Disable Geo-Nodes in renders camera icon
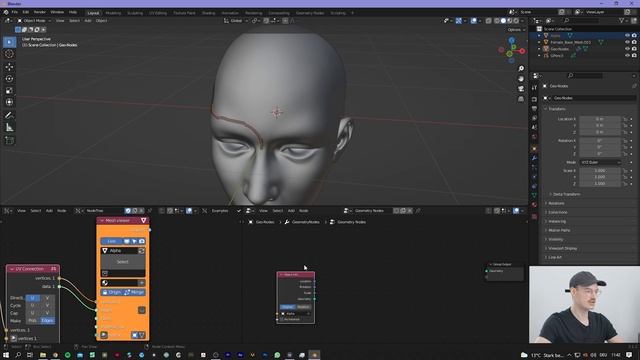The image size is (640, 360). click(x=634, y=49)
